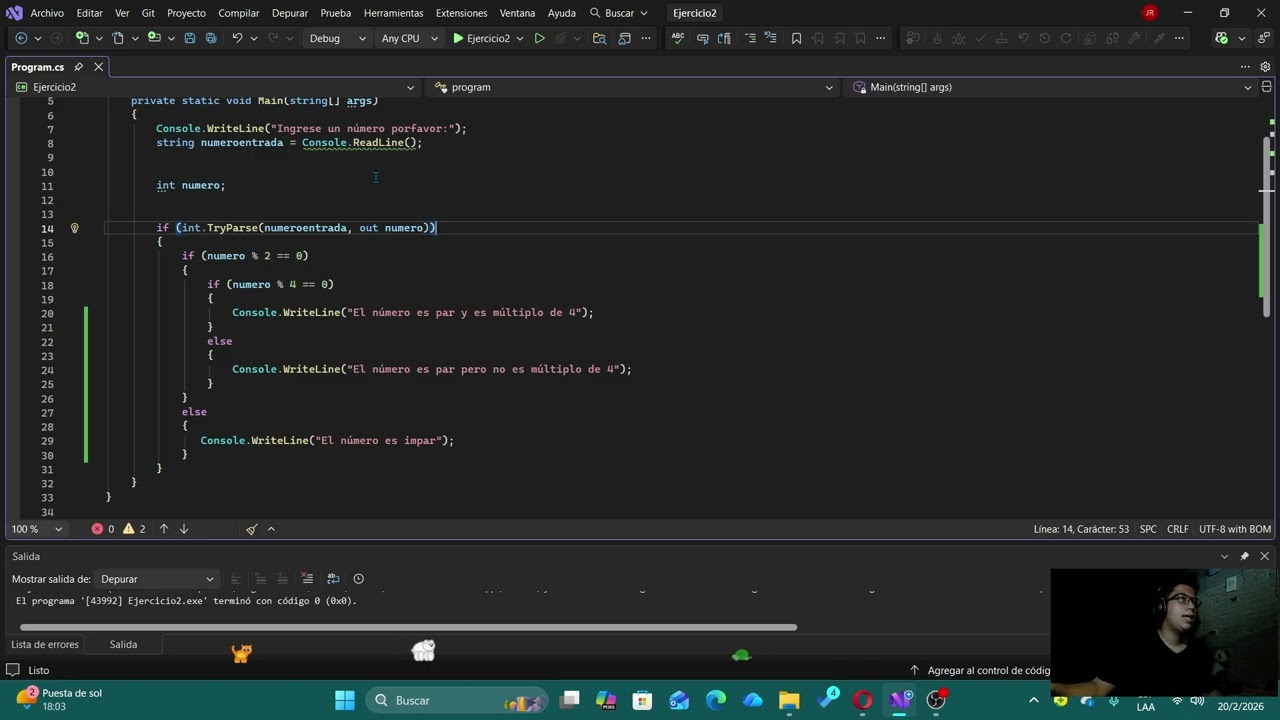Toggle timestamps clock icon in output
Viewport: 1280px width, 720px height.
click(358, 579)
